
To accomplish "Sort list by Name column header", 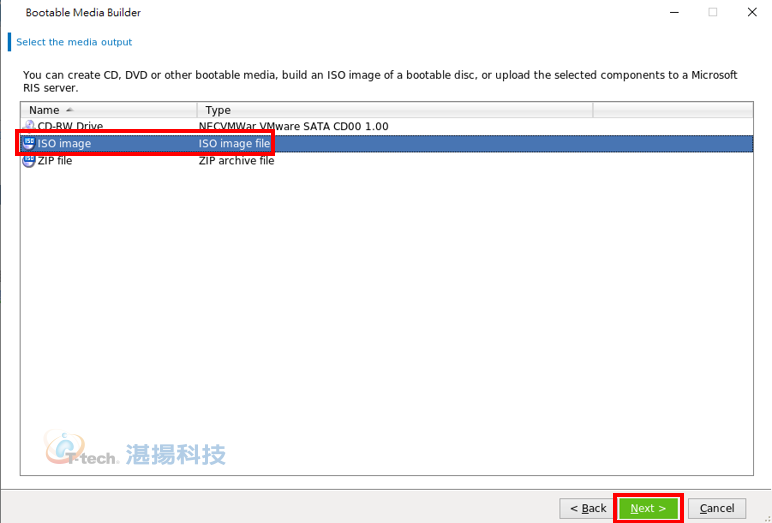I will pos(109,110).
